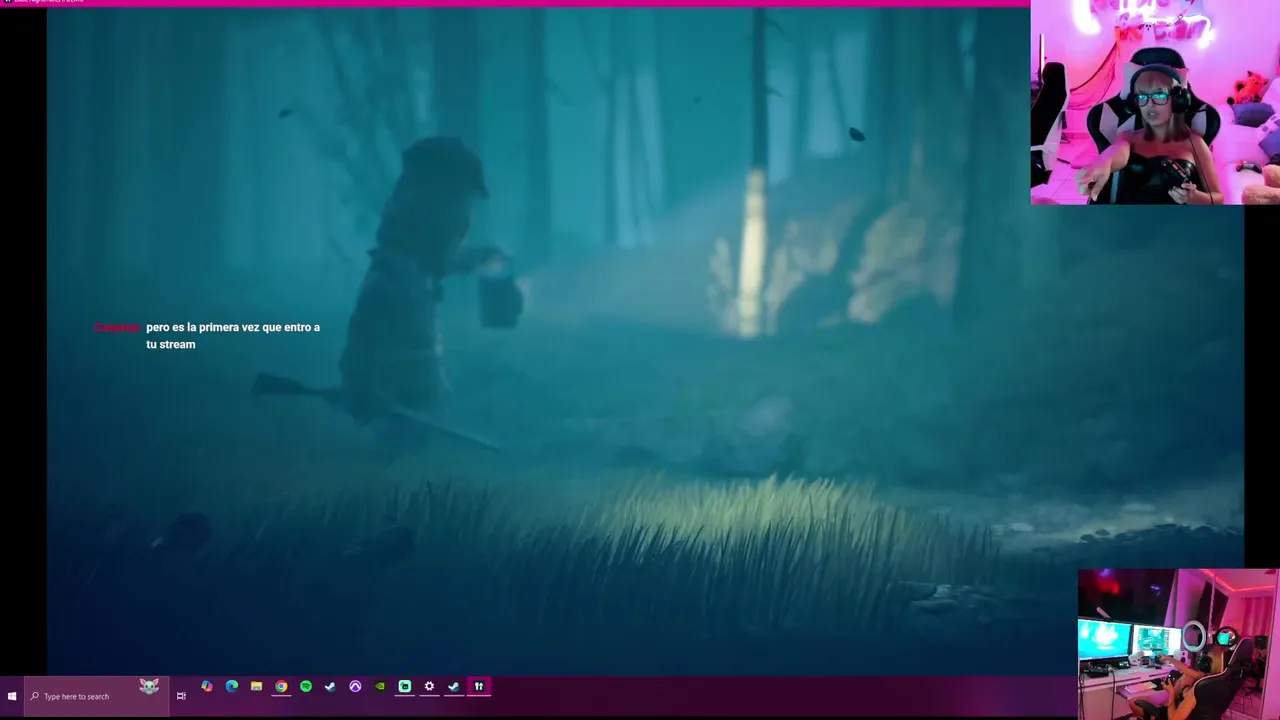Click the search highlight creature icon
The height and width of the screenshot is (720, 1280).
point(149,686)
